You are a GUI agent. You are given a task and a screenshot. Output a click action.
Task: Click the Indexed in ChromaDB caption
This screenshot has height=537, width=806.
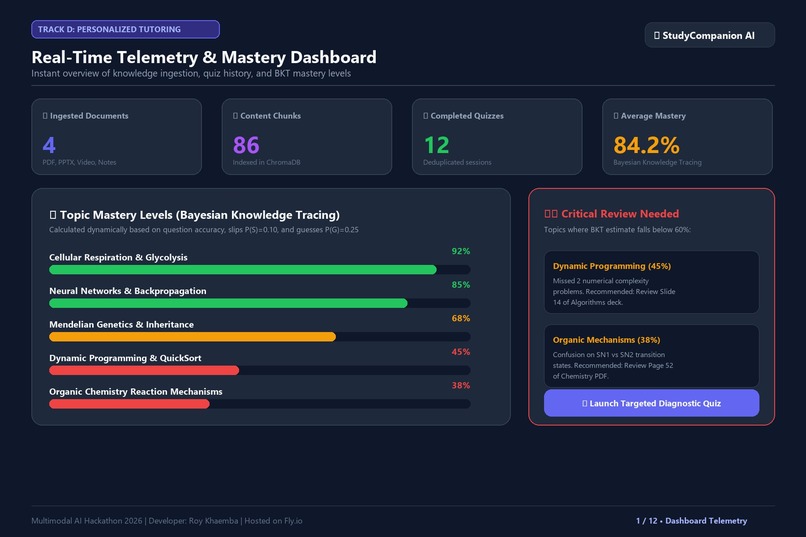(x=266, y=162)
